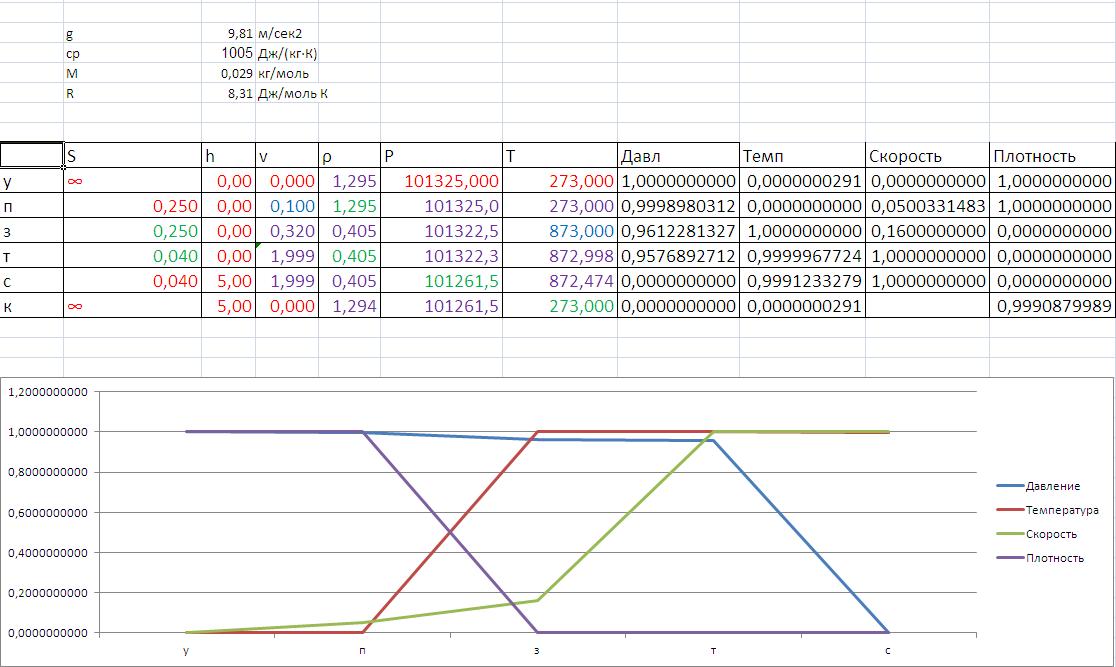Click the blue velocity value 0,100

[x=286, y=206]
